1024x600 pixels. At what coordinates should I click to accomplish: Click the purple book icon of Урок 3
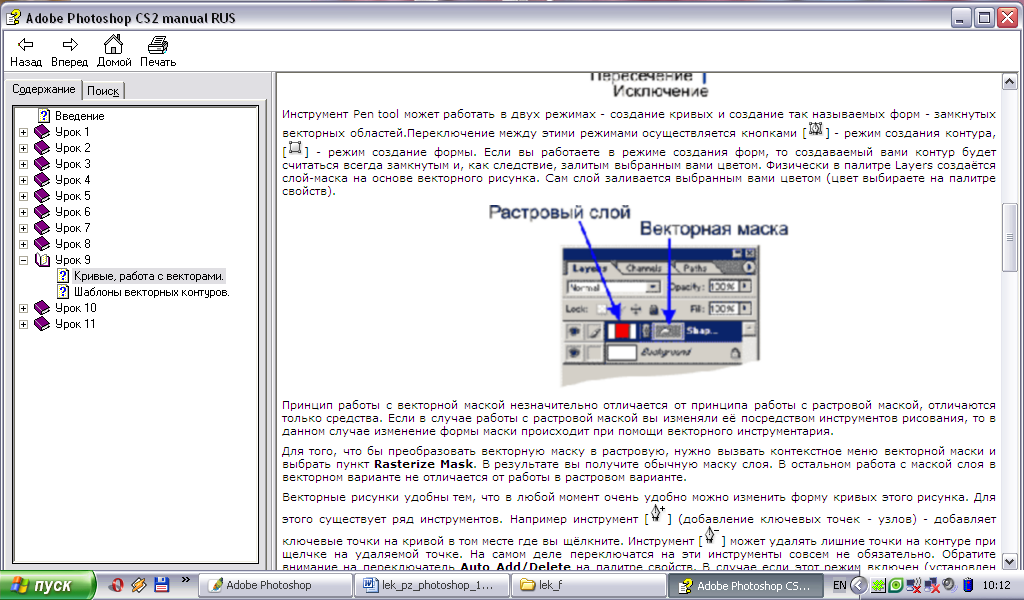(42, 163)
